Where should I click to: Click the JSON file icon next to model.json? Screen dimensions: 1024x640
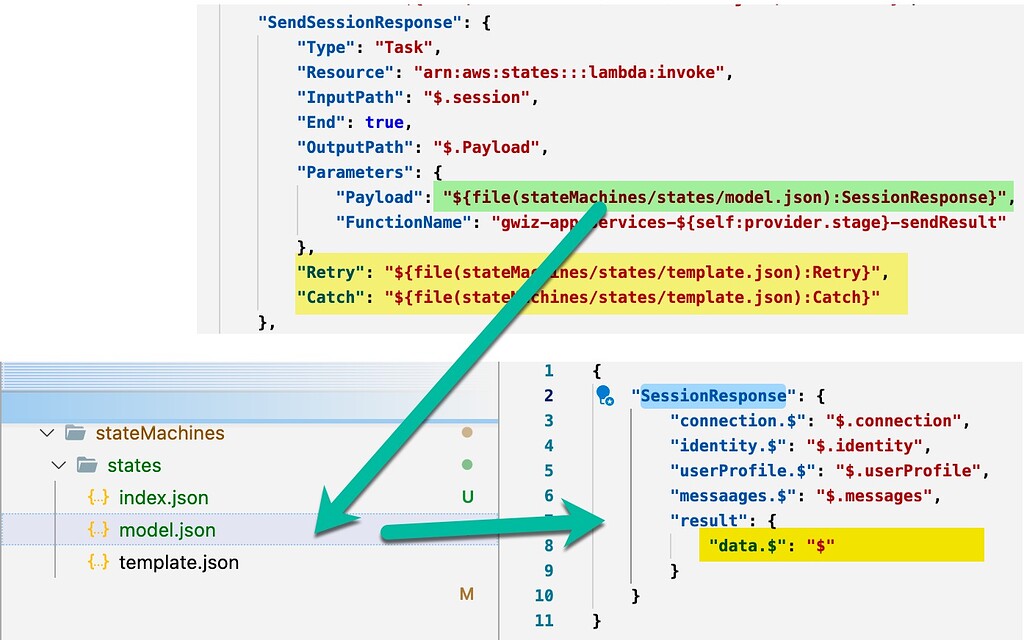tap(96, 530)
